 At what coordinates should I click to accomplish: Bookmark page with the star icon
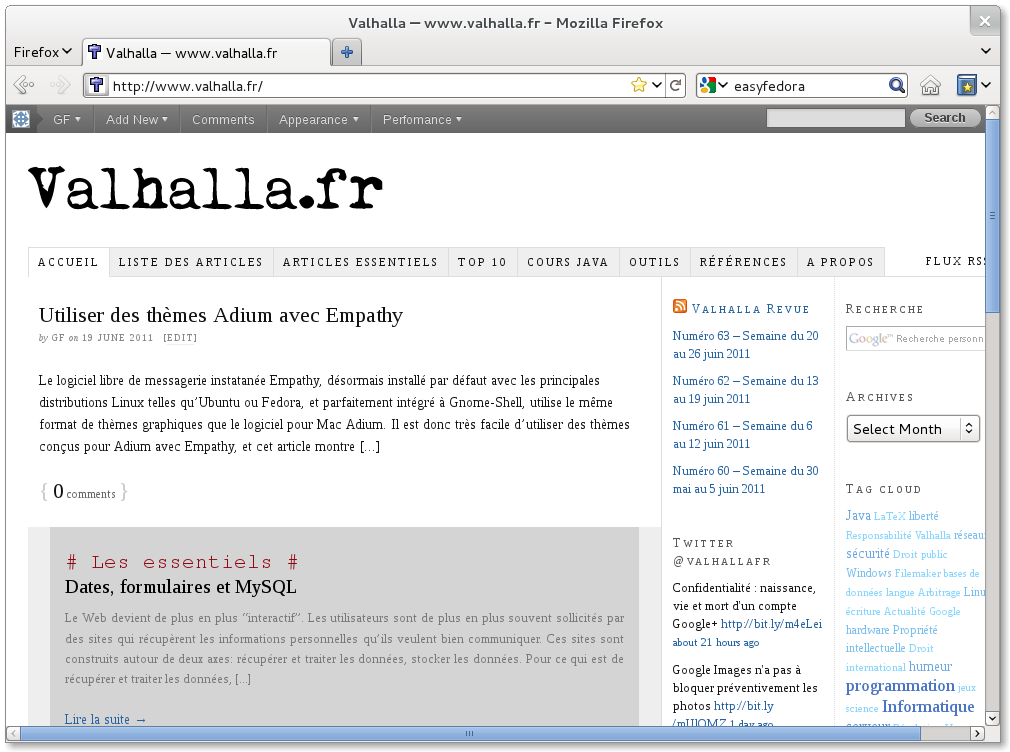[x=638, y=85]
